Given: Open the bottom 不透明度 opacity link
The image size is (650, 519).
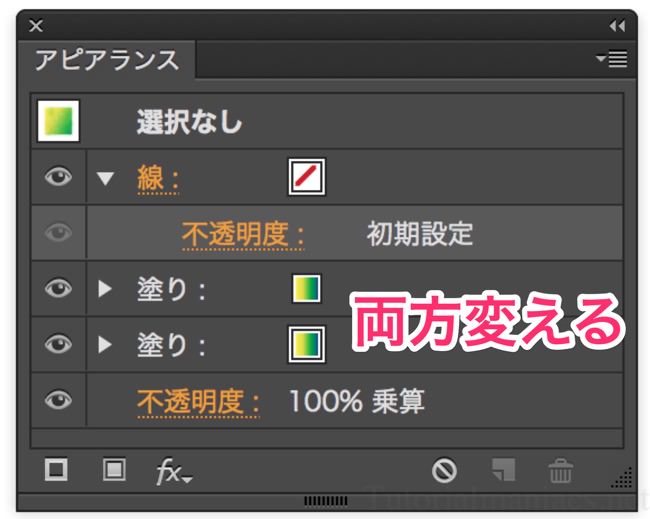Looking at the screenshot, I should [x=199, y=402].
